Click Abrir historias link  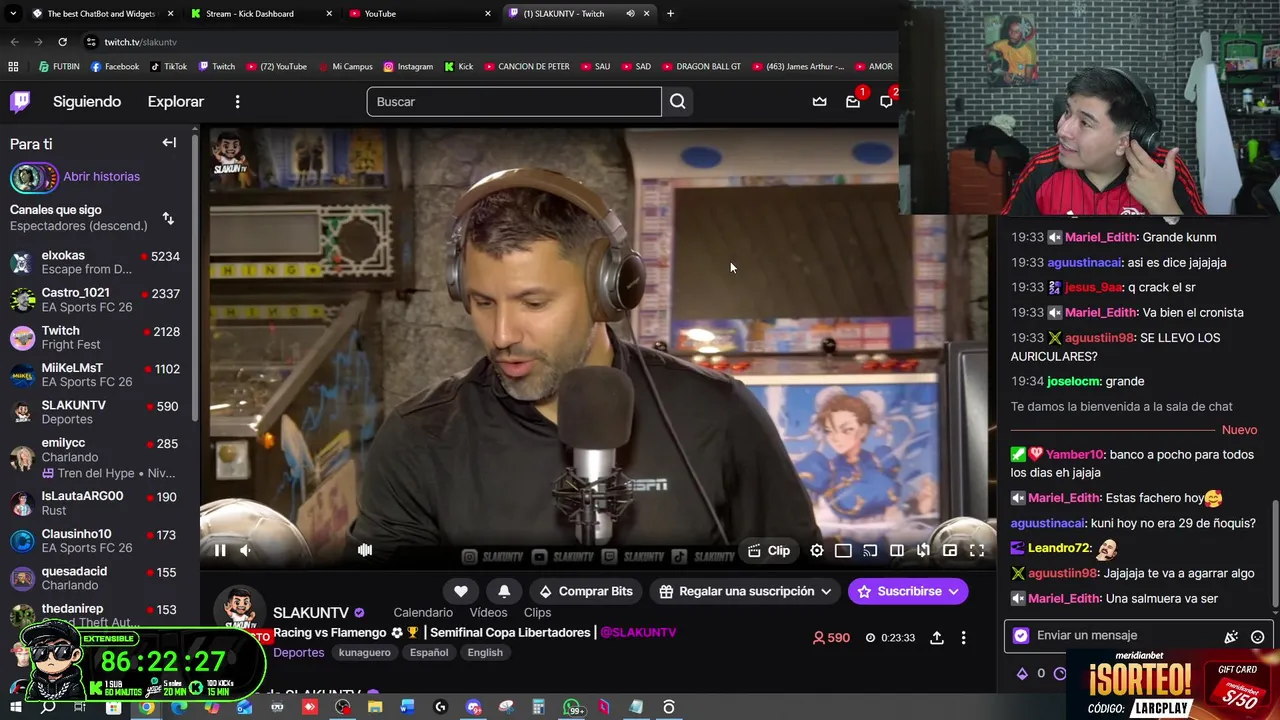101,176
